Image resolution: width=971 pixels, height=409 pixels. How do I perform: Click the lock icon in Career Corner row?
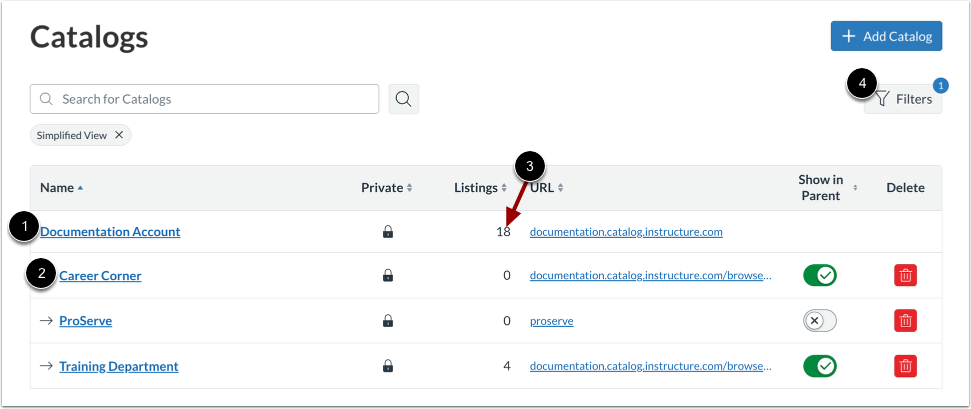click(388, 276)
